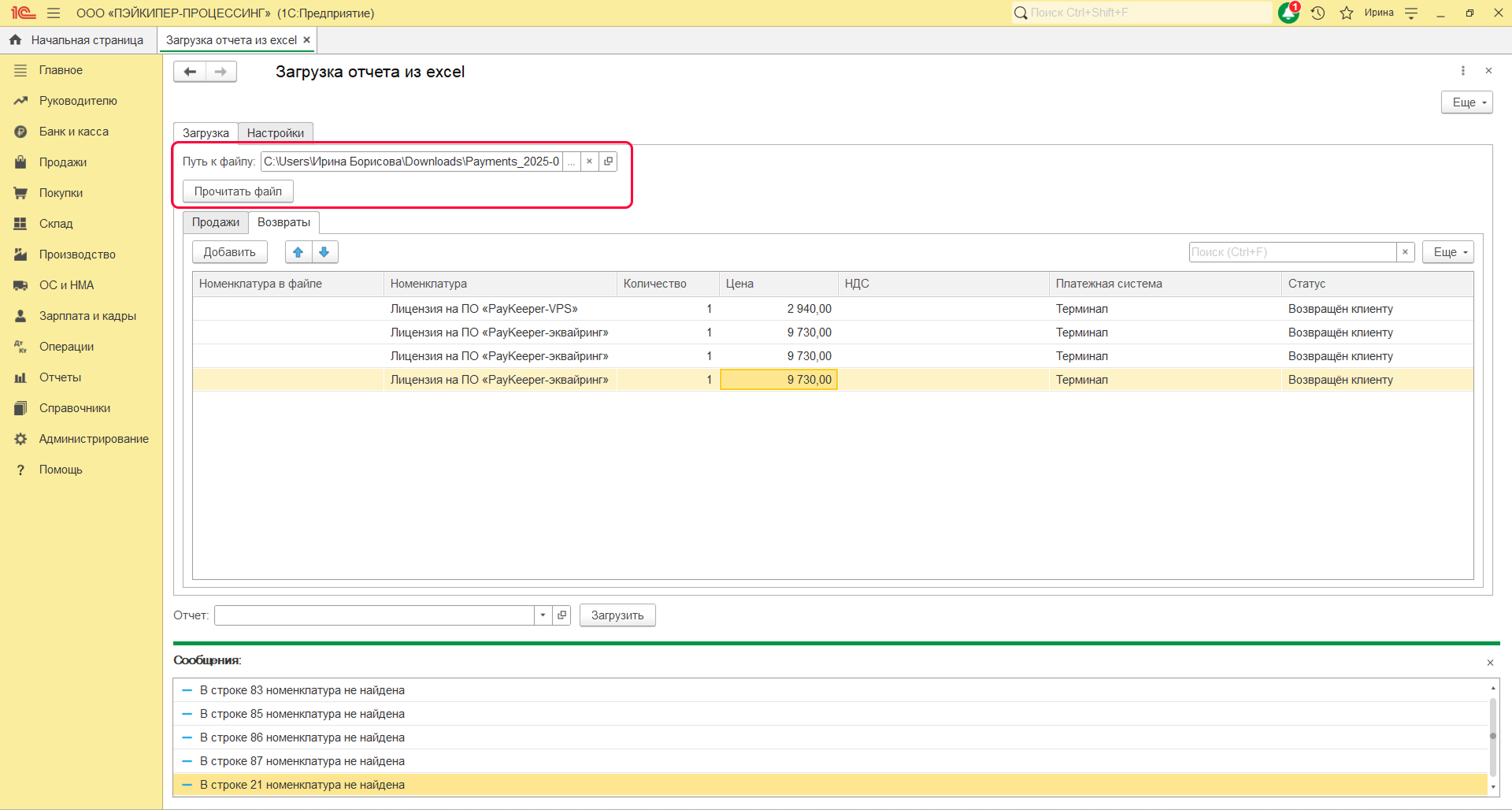Click the Добавить button

point(230,252)
